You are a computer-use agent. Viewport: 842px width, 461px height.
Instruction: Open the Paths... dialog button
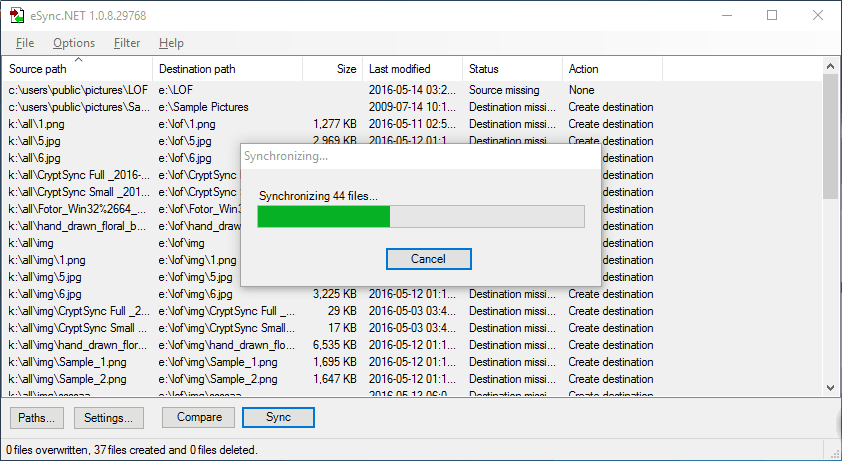click(37, 417)
